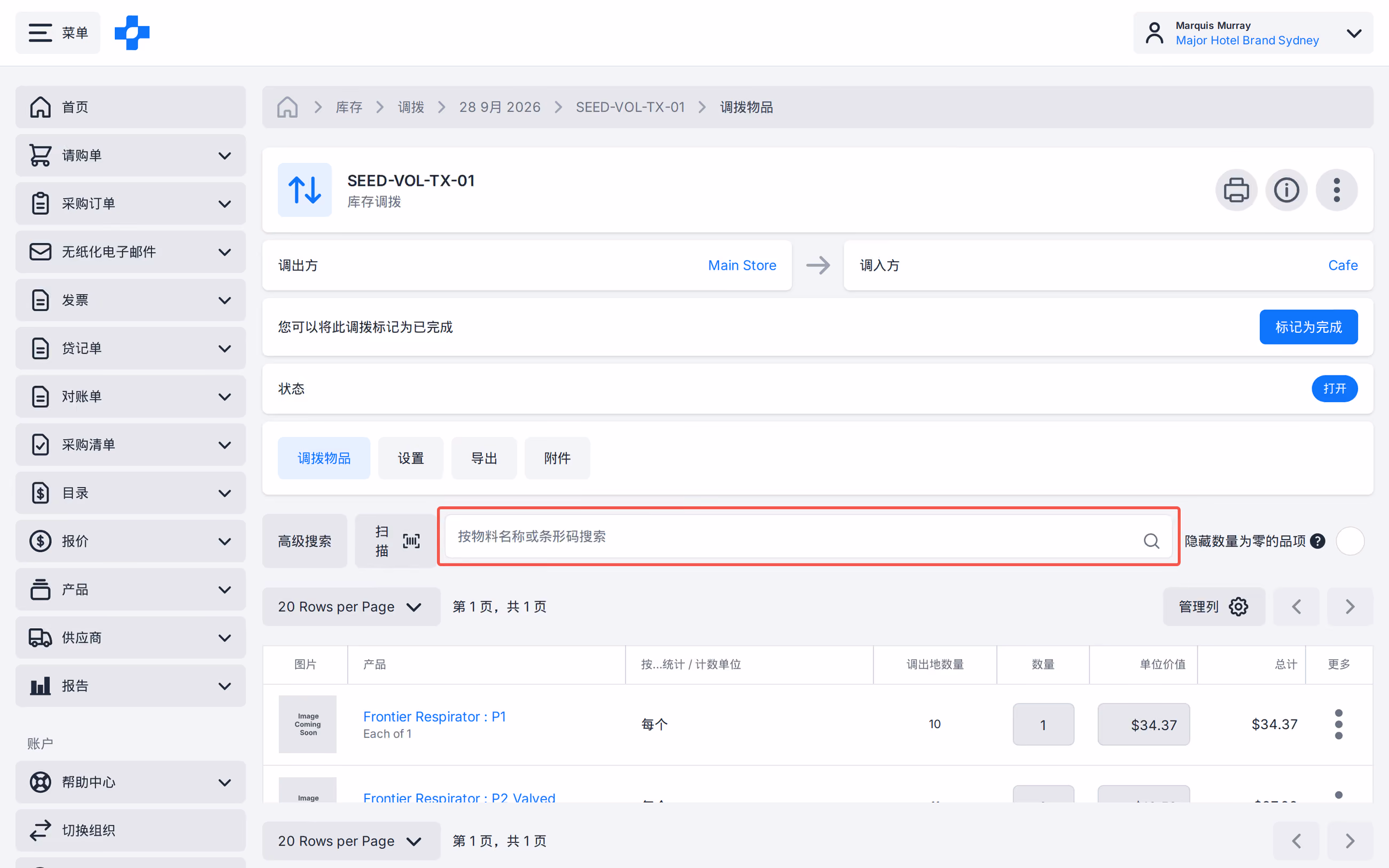Click 切换组织 in the sidebar
The width and height of the screenshot is (1389, 868).
131,830
